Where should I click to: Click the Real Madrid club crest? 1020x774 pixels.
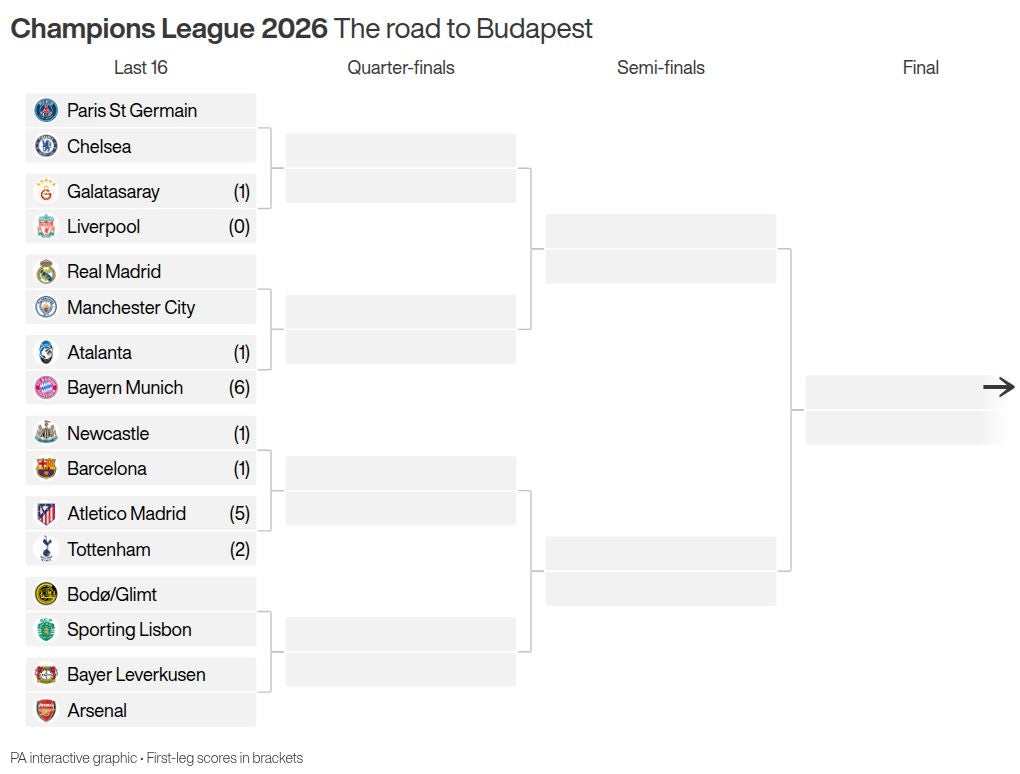click(x=46, y=272)
